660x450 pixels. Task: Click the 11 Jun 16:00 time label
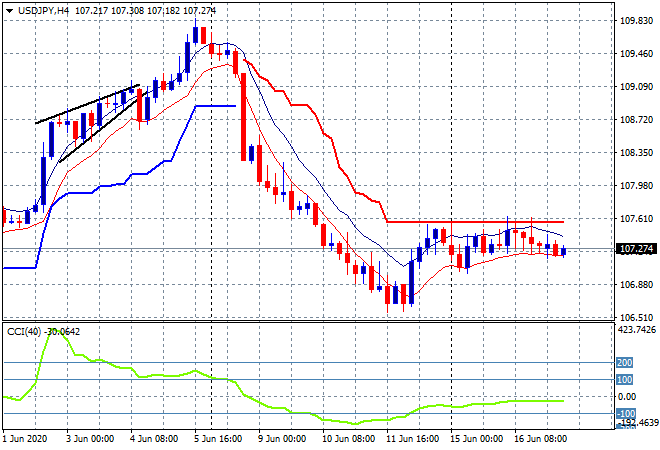point(412,439)
